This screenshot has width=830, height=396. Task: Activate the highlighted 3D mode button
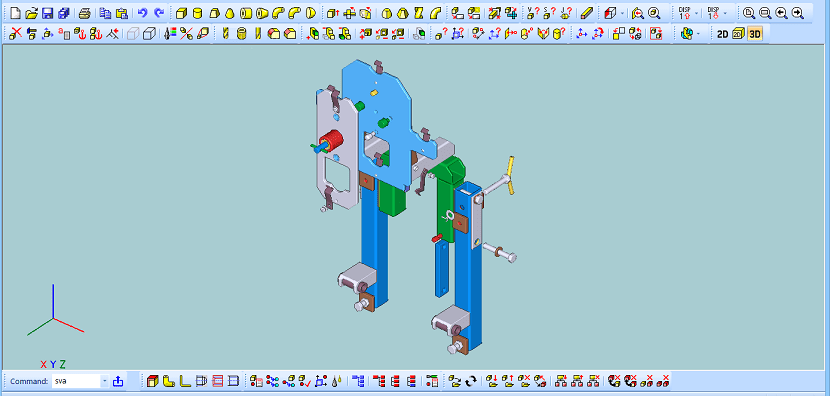[755, 34]
